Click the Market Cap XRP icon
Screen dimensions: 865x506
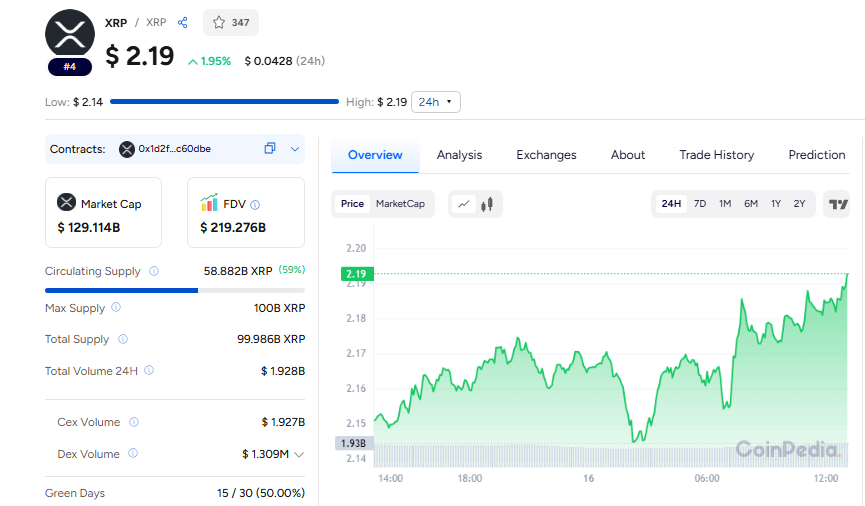[x=66, y=203]
